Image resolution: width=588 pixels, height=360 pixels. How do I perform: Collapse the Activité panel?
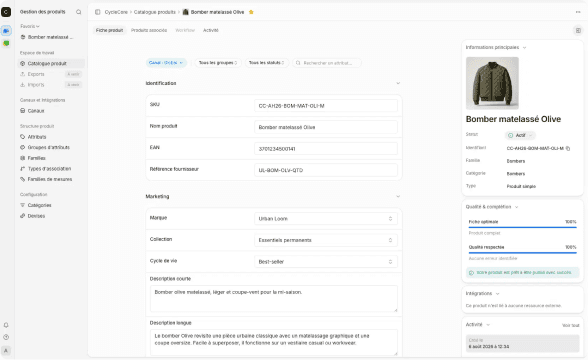pos(488,325)
